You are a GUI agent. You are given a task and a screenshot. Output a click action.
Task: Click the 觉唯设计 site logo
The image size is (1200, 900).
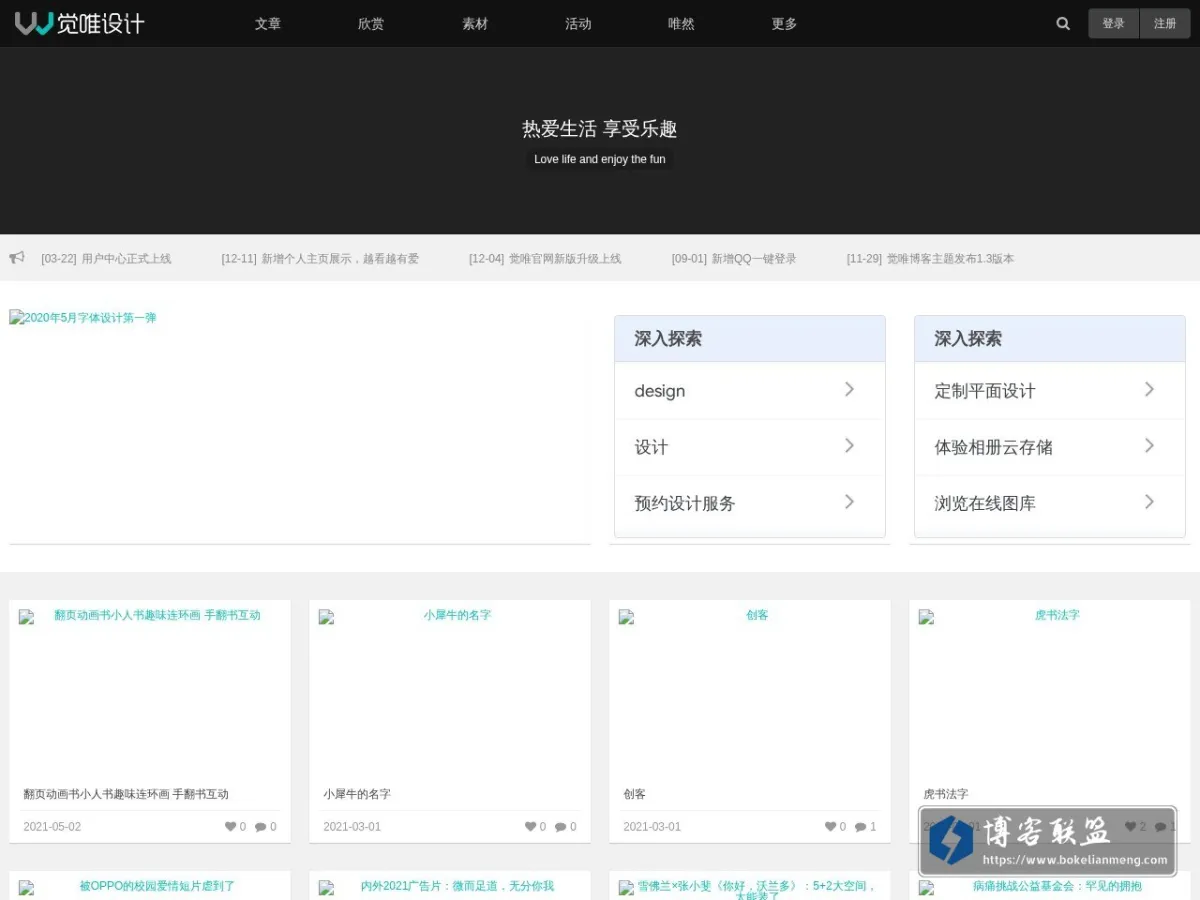(x=80, y=23)
